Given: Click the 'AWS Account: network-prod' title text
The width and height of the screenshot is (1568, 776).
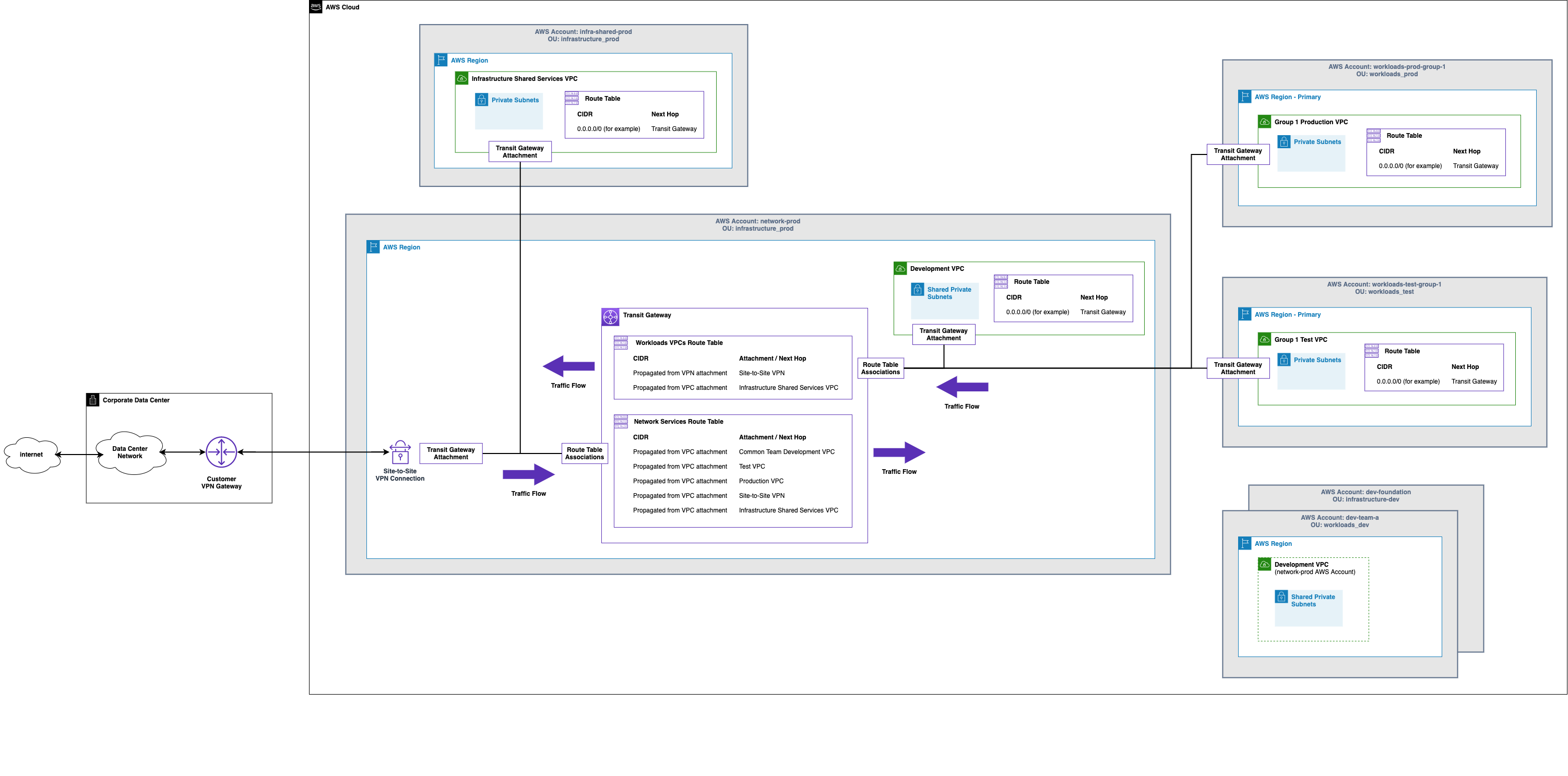Looking at the screenshot, I should coord(758,221).
